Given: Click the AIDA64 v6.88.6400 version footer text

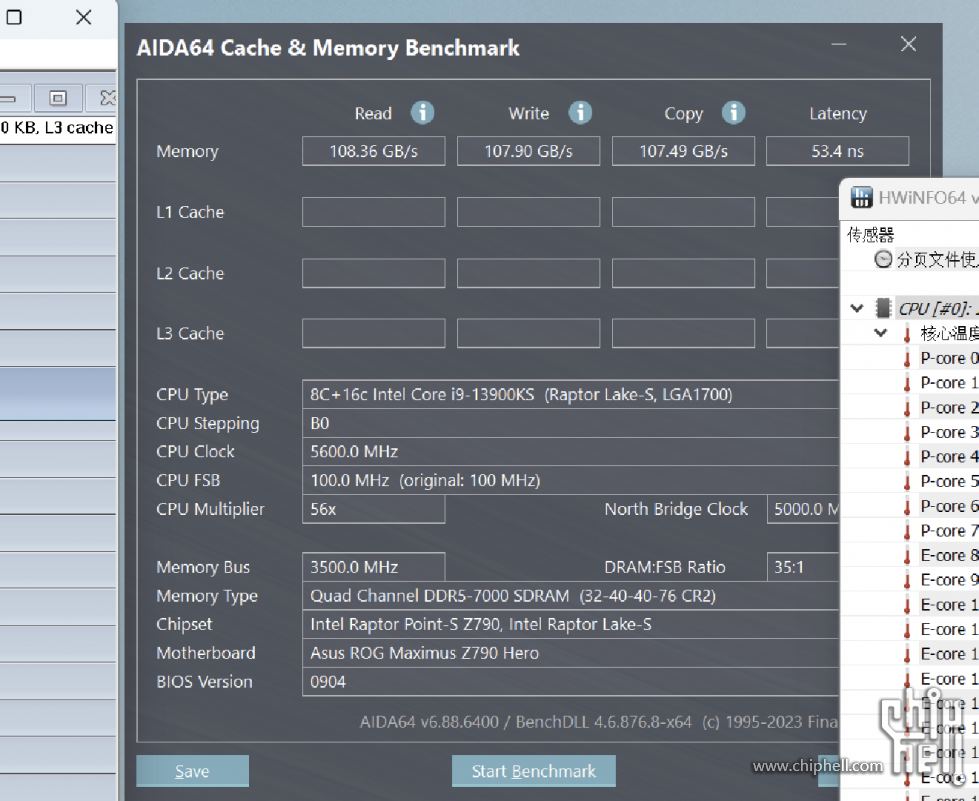Looking at the screenshot, I should 599,722.
